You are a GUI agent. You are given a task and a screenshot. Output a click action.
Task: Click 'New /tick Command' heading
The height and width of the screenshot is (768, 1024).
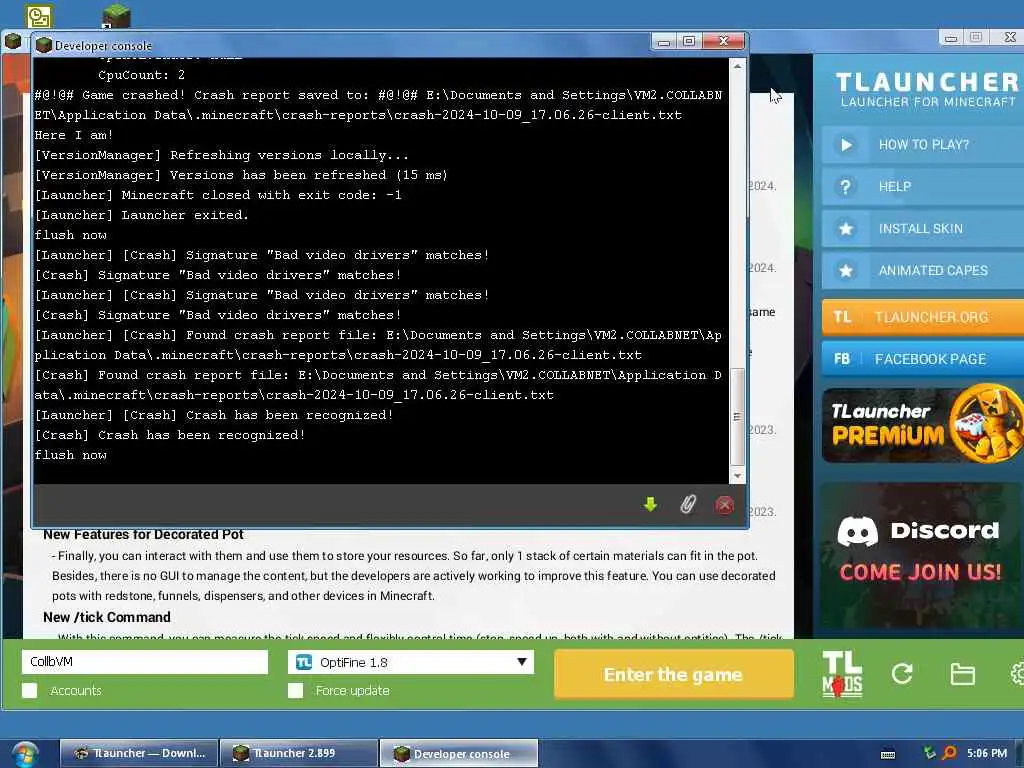tap(106, 617)
